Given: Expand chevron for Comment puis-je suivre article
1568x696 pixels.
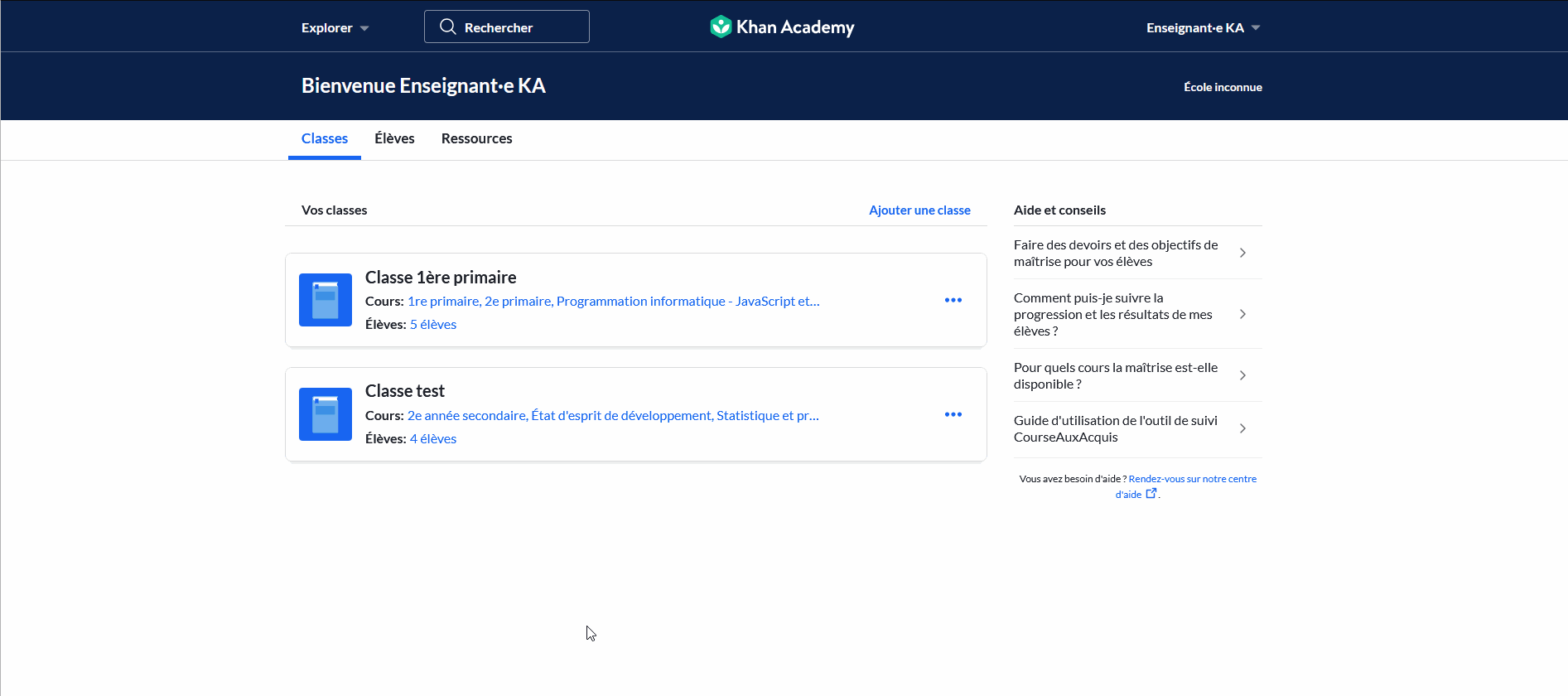Looking at the screenshot, I should [1242, 314].
